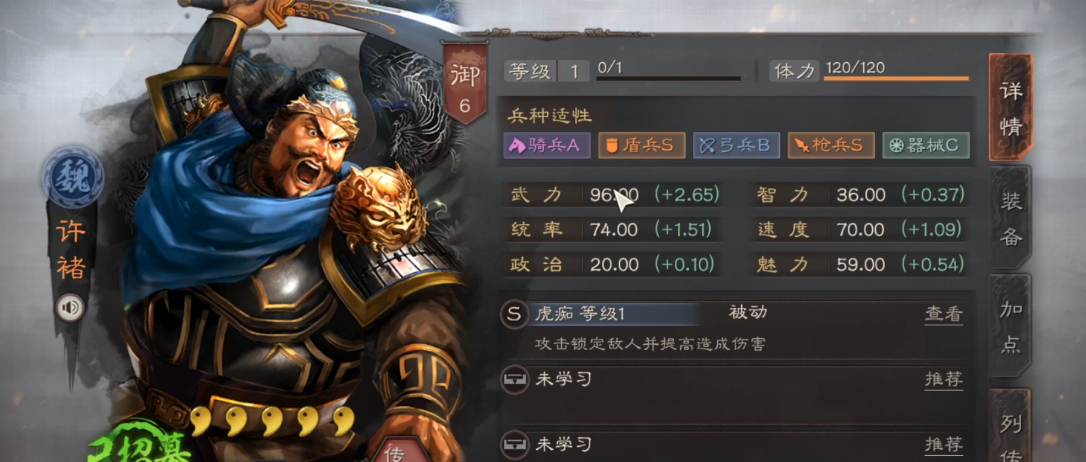This screenshot has width=1086, height=462.
Task: Switch to the 装备 equipment tab
Action: pyautogui.click(x=1011, y=219)
